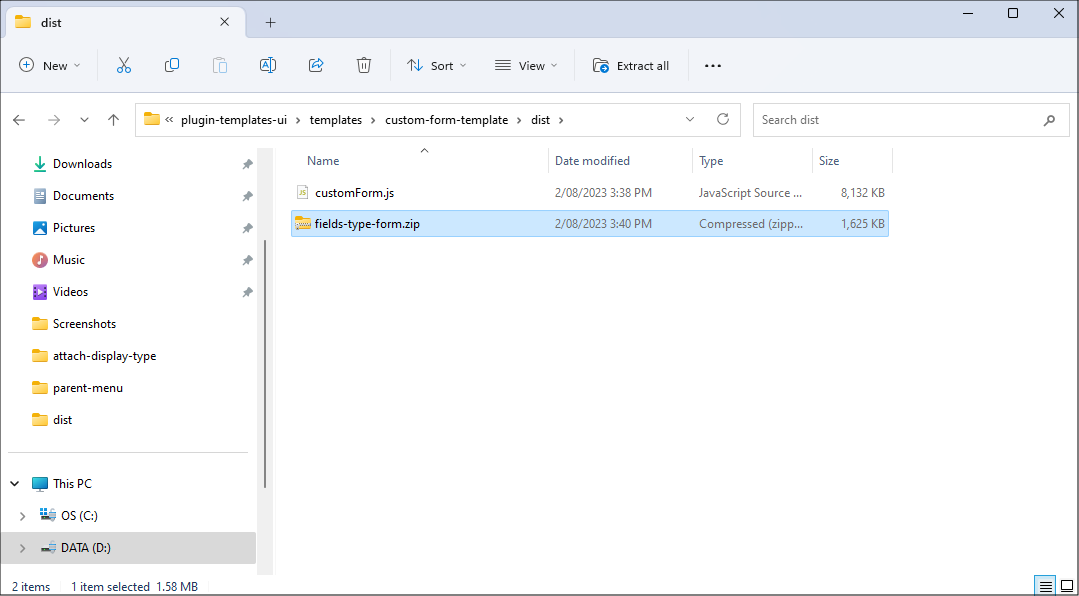Open the New dropdown
1079x596 pixels.
coord(49,65)
